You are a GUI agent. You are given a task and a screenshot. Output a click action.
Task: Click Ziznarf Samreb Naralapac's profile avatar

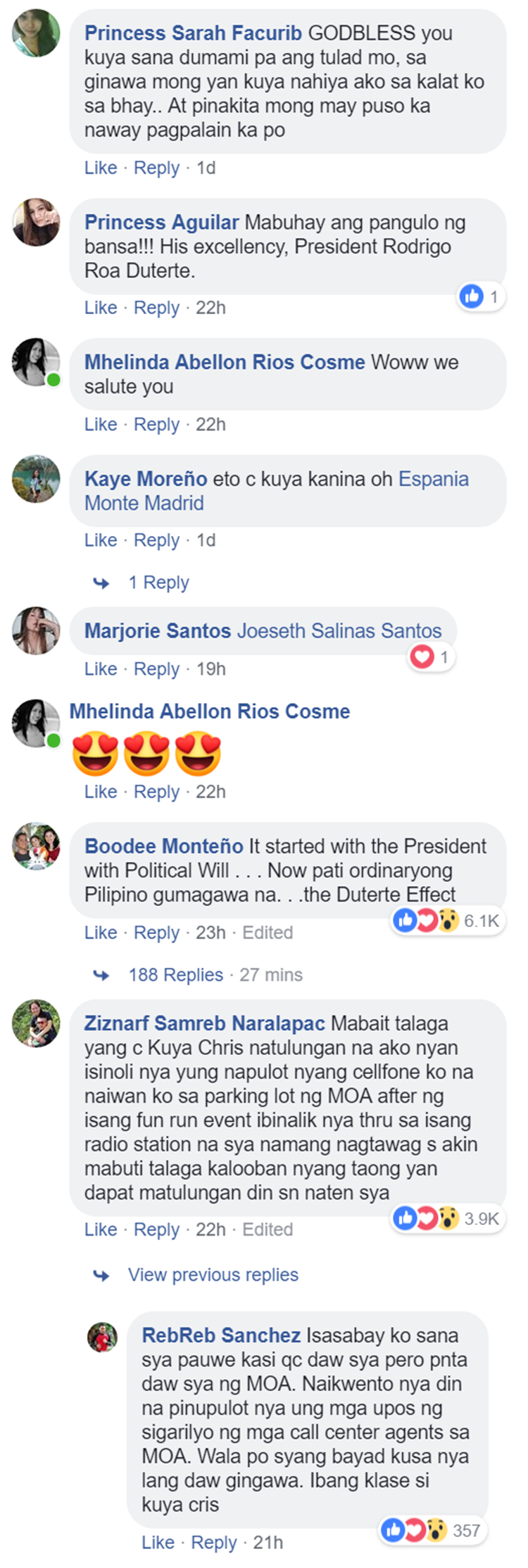[36, 1023]
